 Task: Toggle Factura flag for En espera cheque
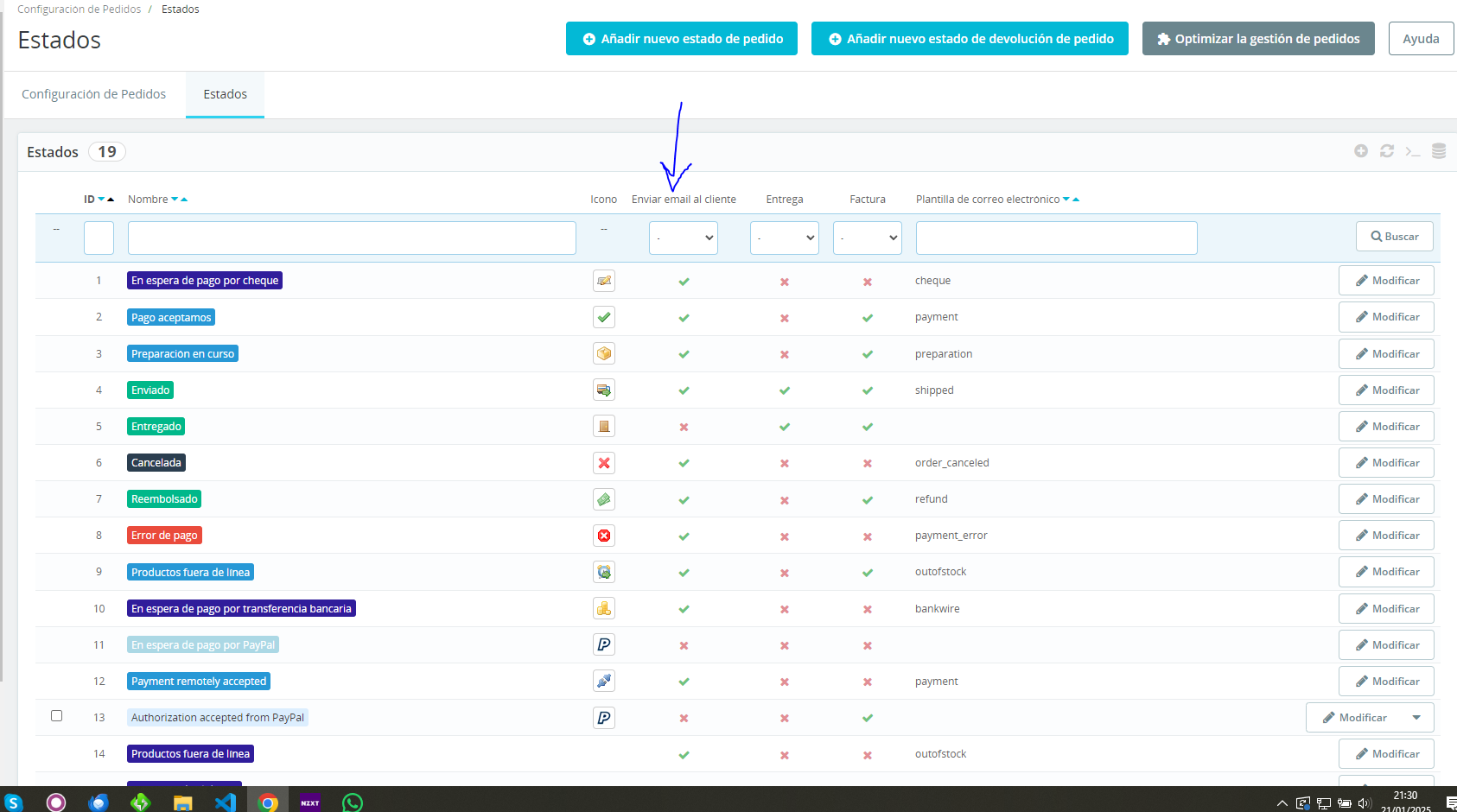pos(868,282)
